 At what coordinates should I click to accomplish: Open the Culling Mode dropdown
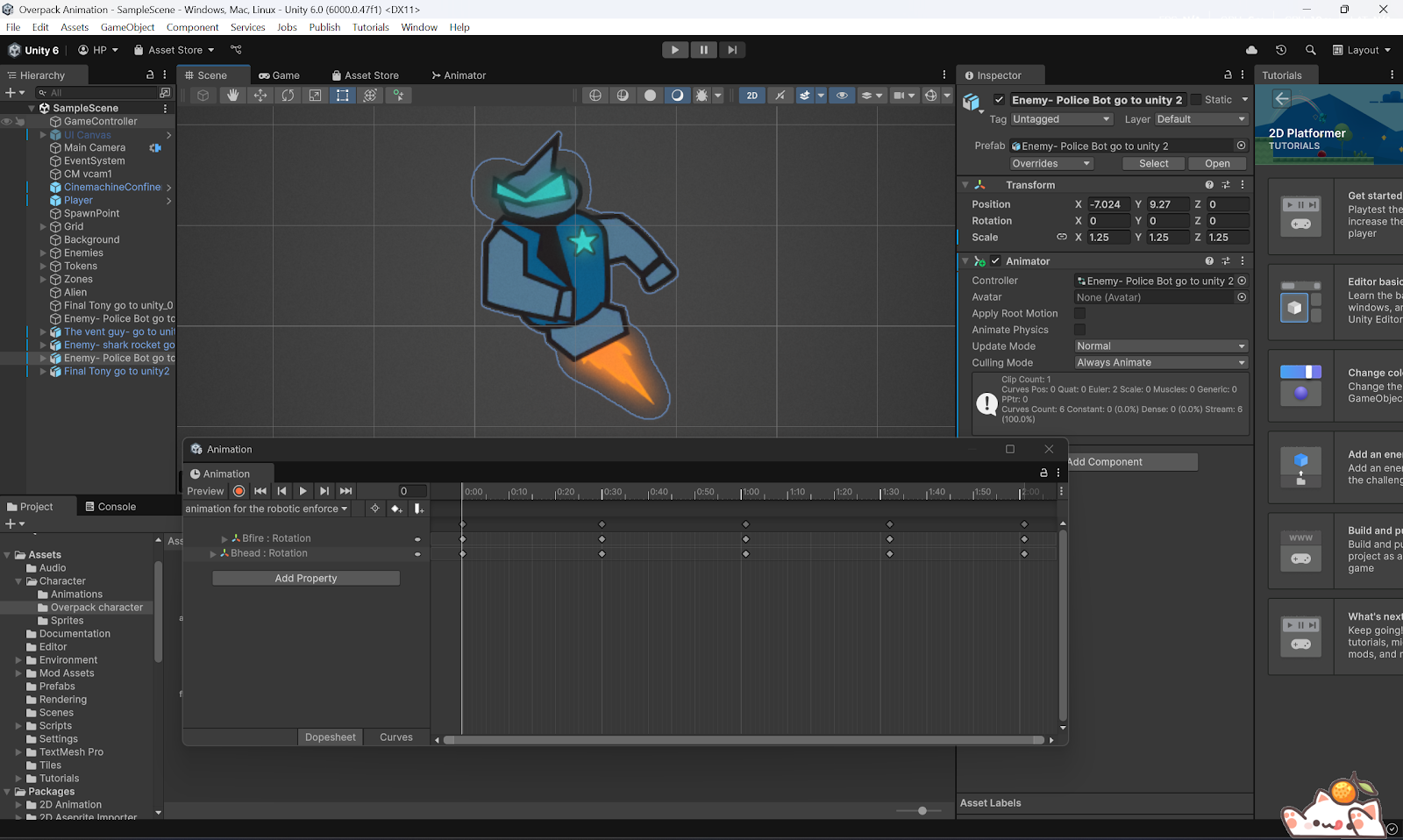[x=1161, y=363]
